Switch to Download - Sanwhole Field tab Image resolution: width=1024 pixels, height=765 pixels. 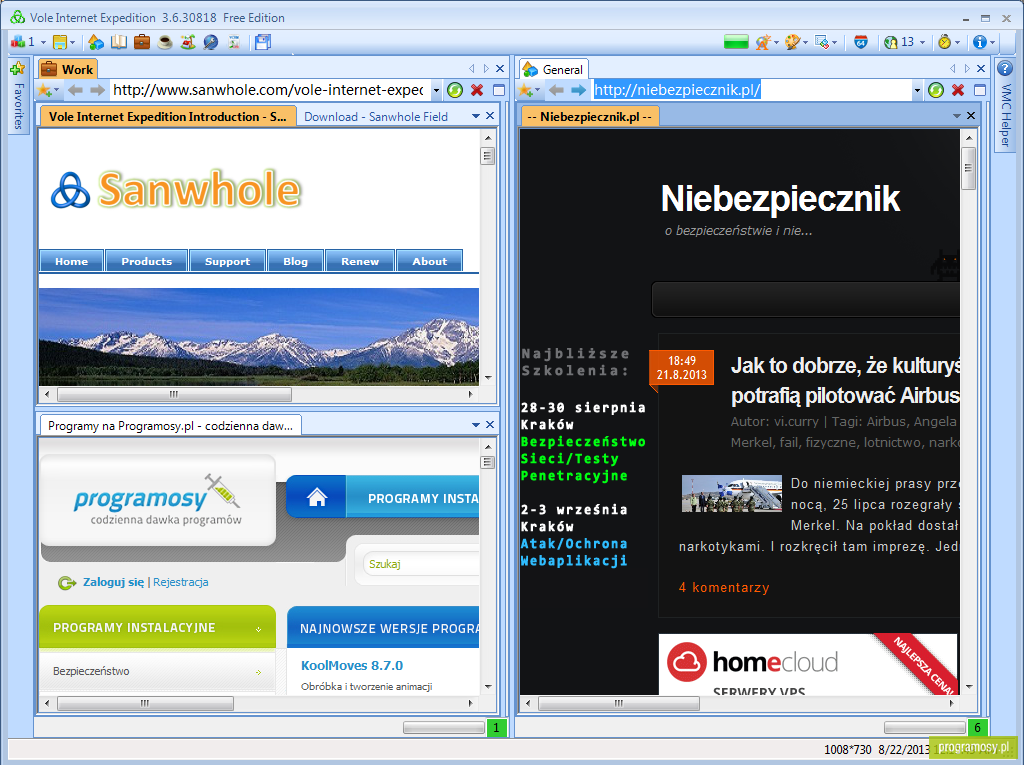point(376,117)
